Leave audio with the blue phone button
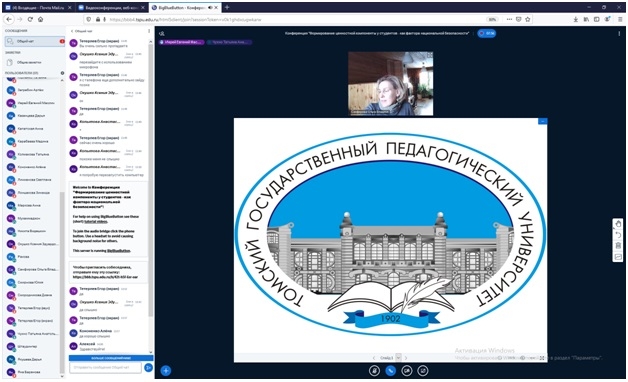The image size is (628, 382). pyautogui.click(x=390, y=370)
